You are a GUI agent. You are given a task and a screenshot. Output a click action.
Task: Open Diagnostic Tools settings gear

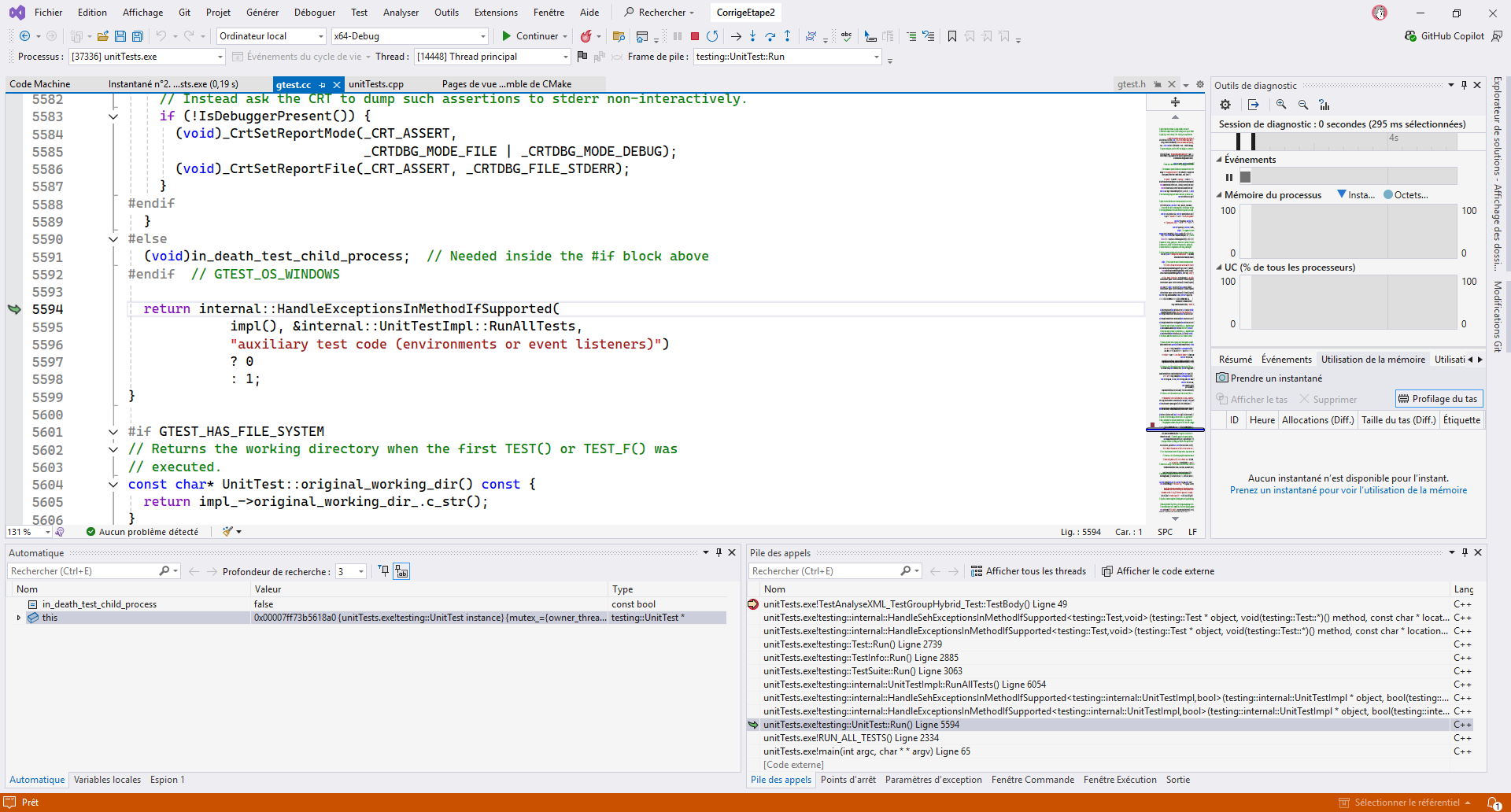1225,105
